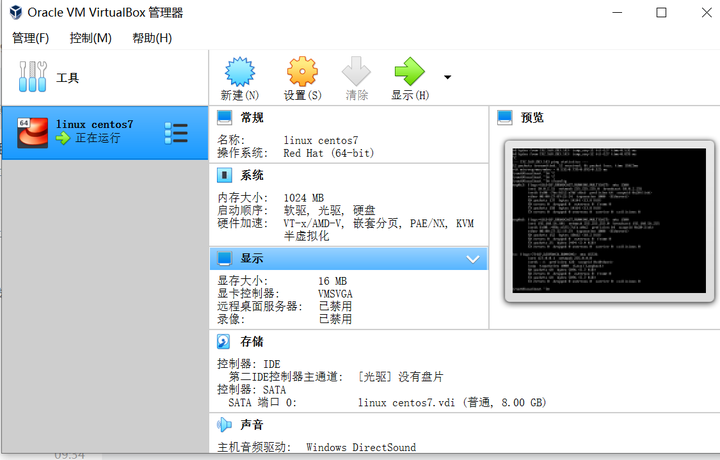This screenshot has width=720, height=460.
Task: Open the 常规 settings heading link
Action: [252, 118]
